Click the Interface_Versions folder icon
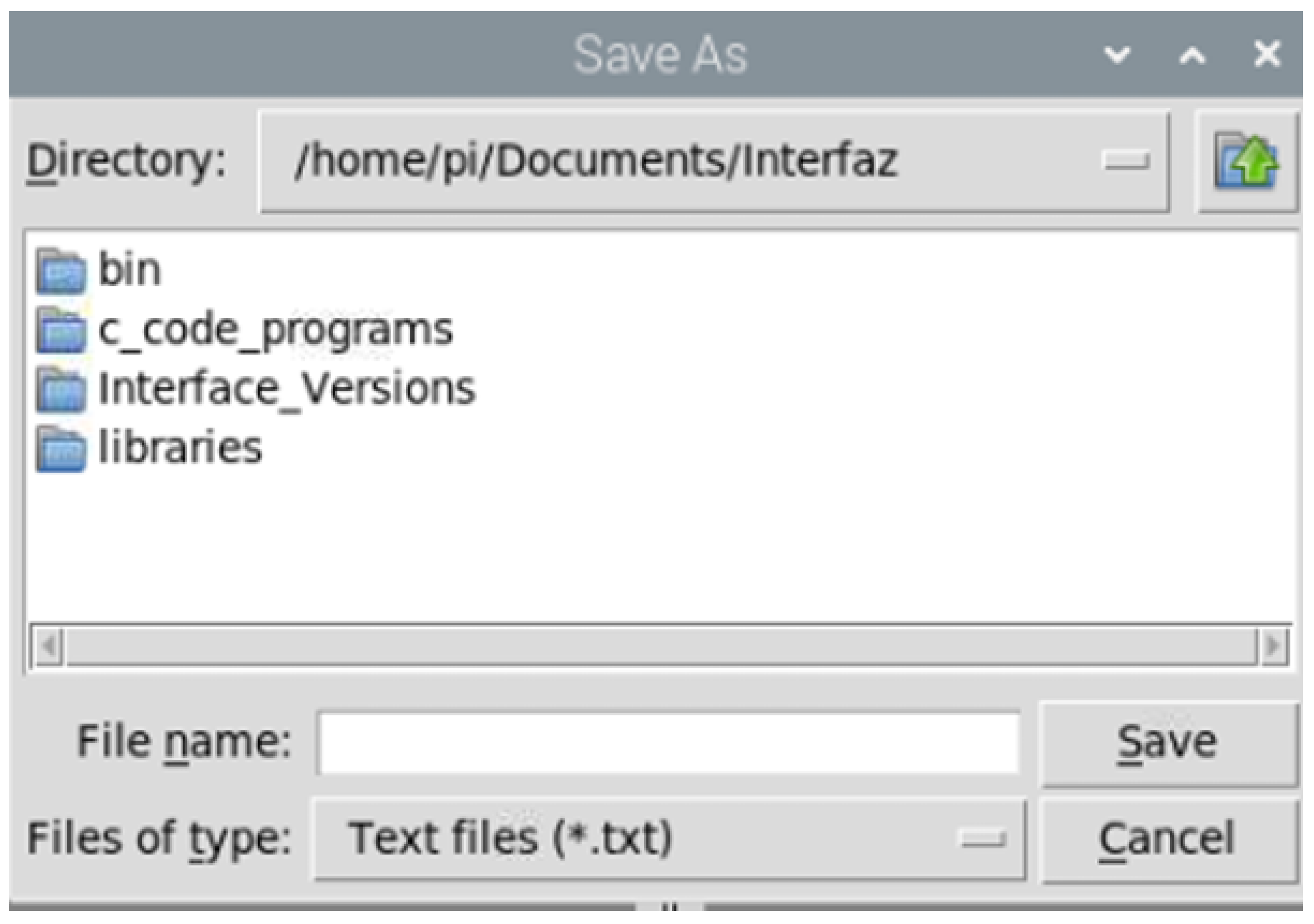This screenshot has width=1314, height=924. point(61,389)
